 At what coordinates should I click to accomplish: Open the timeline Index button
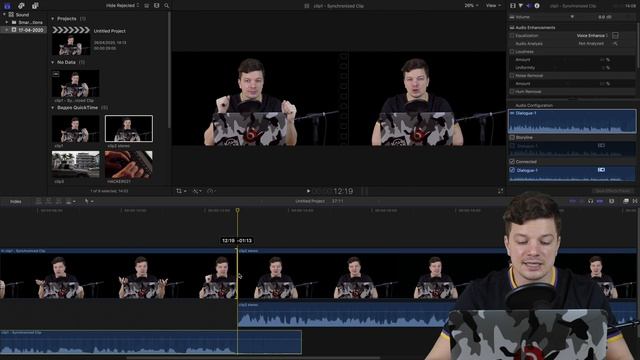point(16,202)
